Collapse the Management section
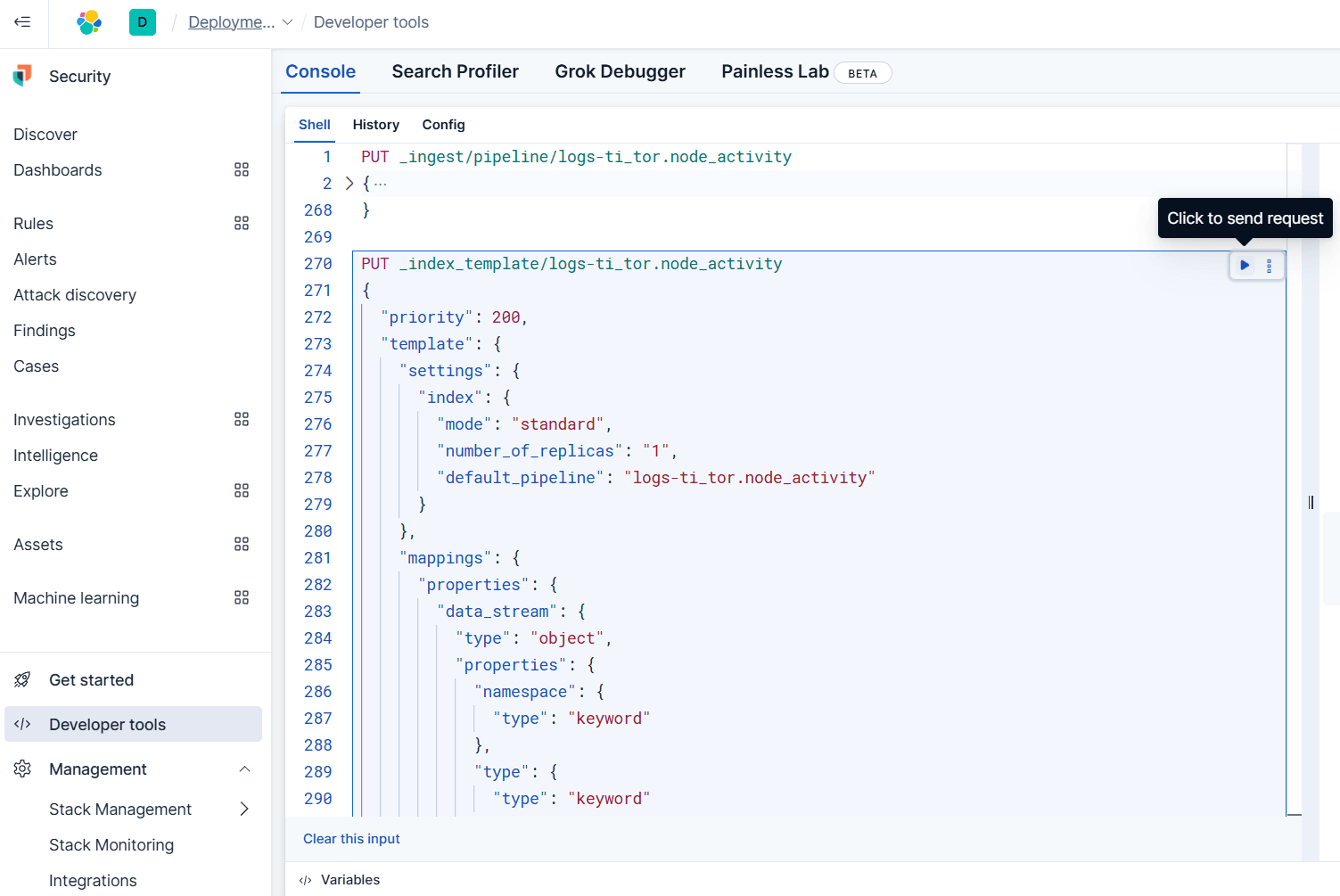This screenshot has width=1340, height=896. 244,769
